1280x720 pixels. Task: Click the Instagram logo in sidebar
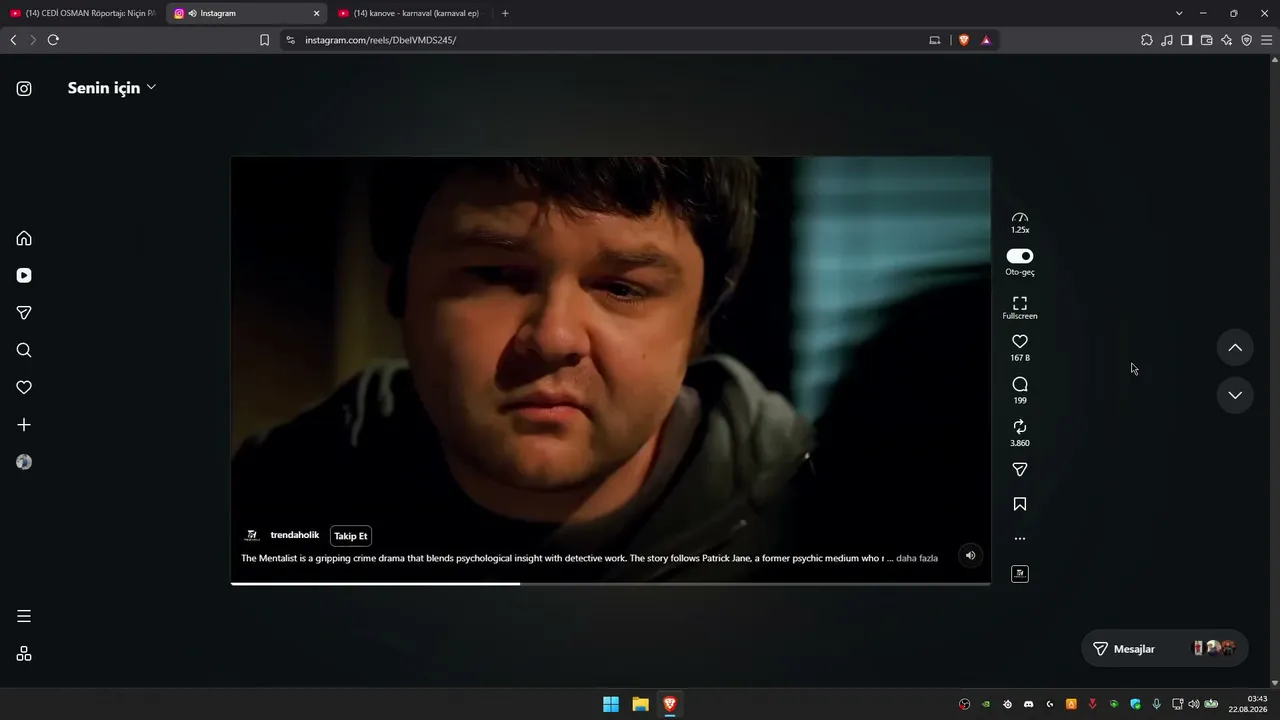click(24, 88)
